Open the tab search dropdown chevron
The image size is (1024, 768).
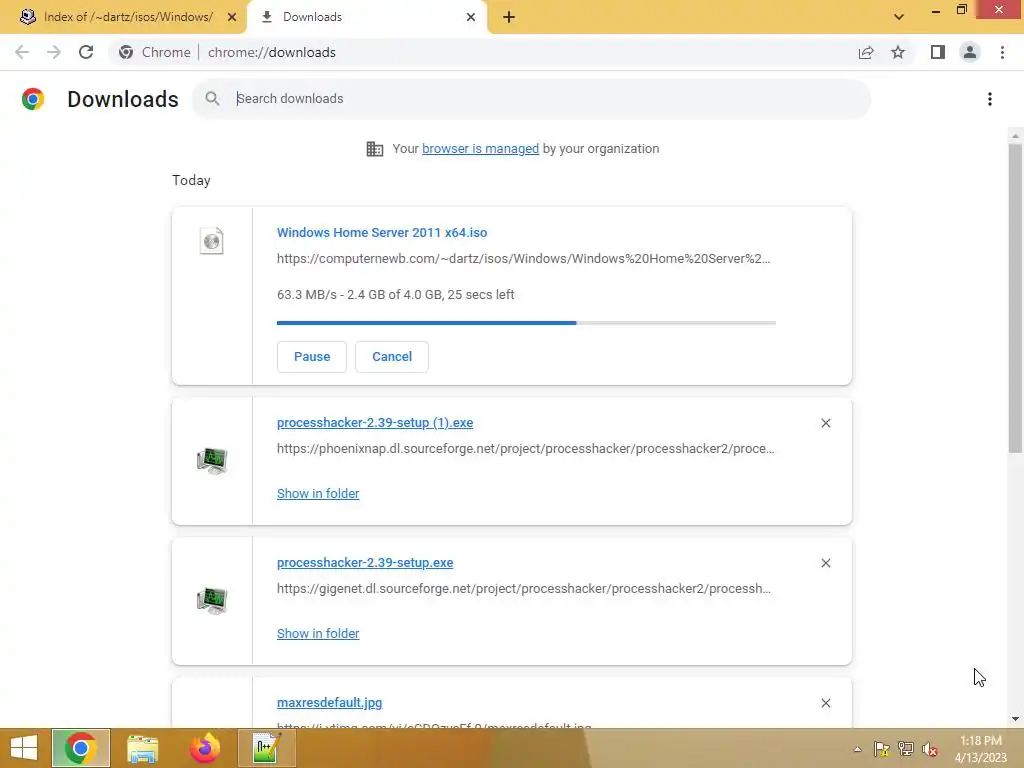(x=899, y=17)
